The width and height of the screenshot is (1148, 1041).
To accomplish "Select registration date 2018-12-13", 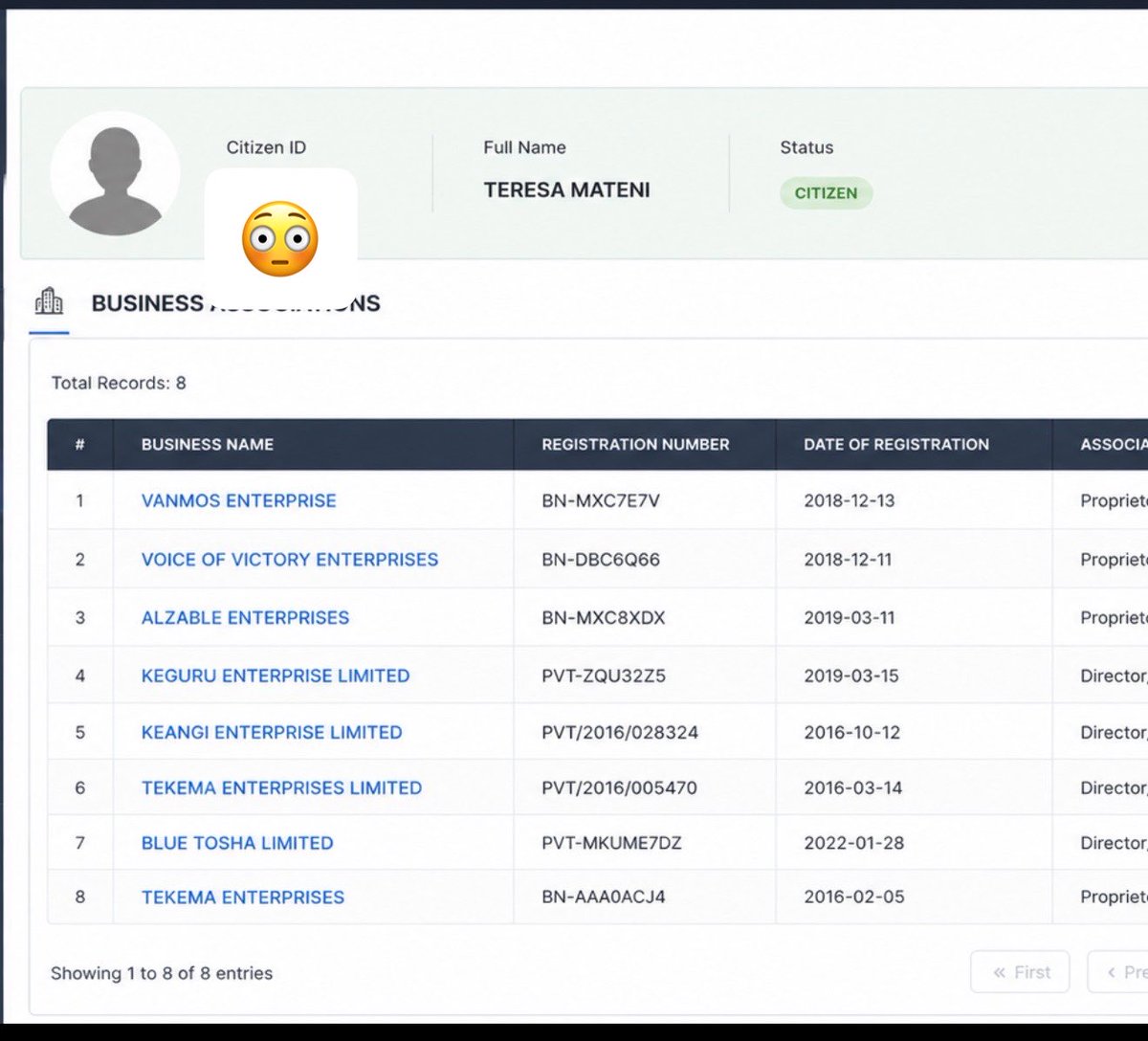I will 850,500.
